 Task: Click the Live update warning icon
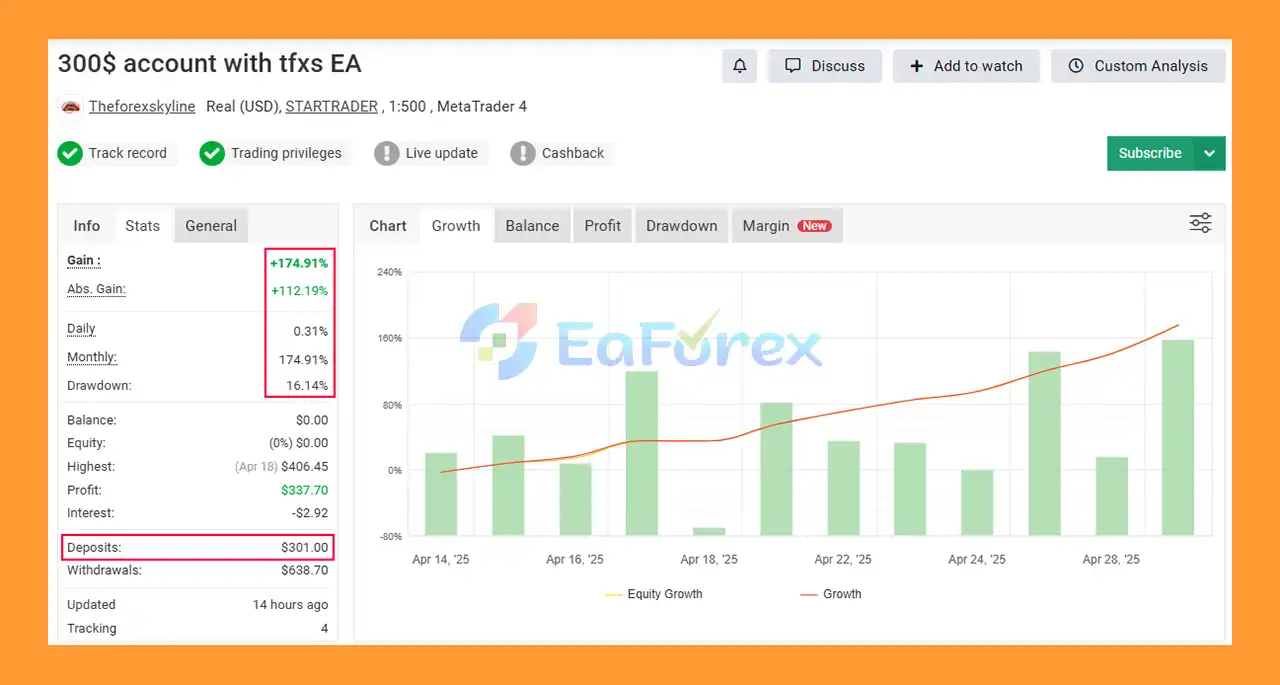(387, 153)
